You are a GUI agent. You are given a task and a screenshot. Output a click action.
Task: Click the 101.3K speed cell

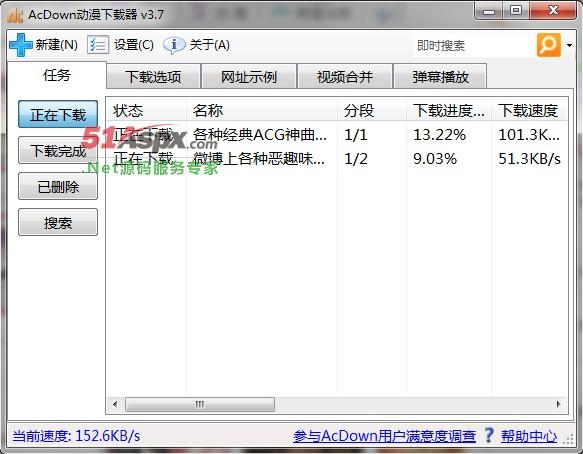(x=529, y=135)
